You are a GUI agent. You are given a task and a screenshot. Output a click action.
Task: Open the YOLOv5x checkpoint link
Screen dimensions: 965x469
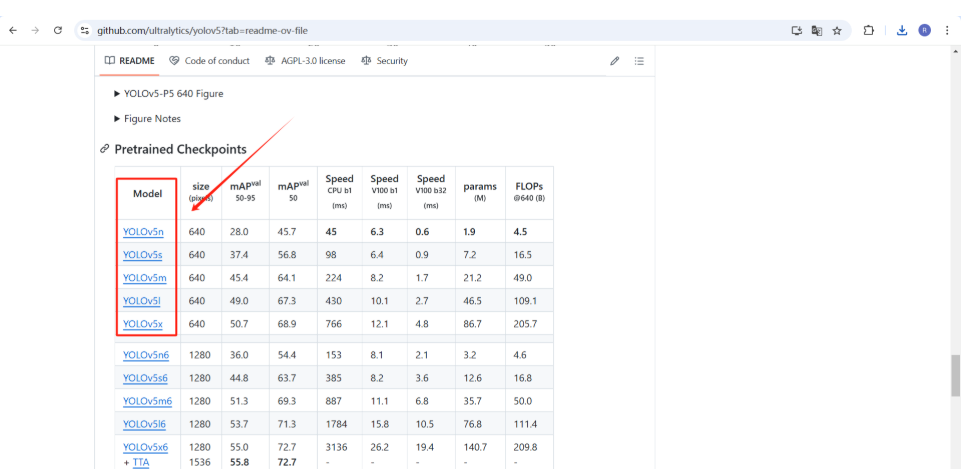[x=143, y=324]
